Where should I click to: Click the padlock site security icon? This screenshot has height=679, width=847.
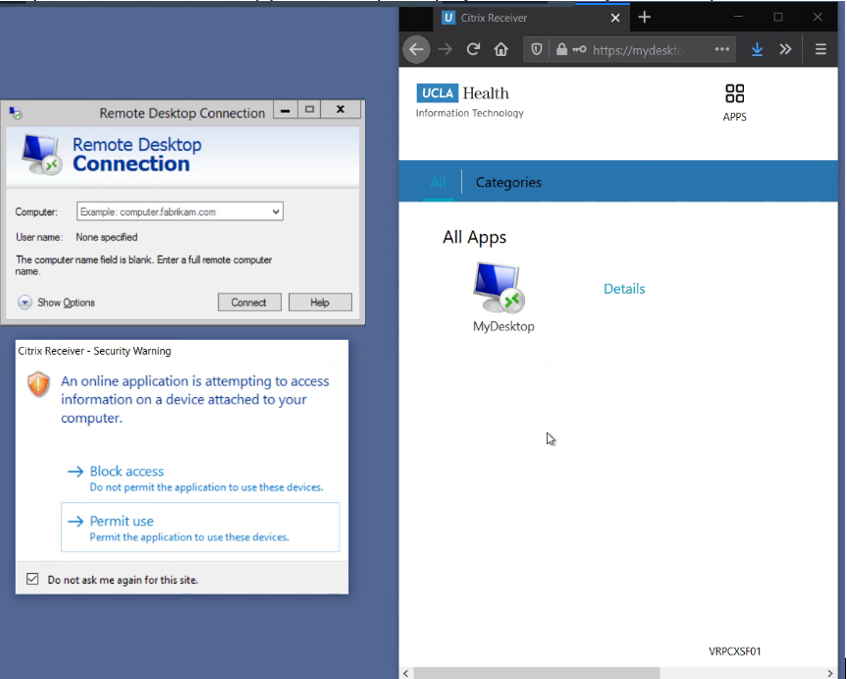(562, 50)
